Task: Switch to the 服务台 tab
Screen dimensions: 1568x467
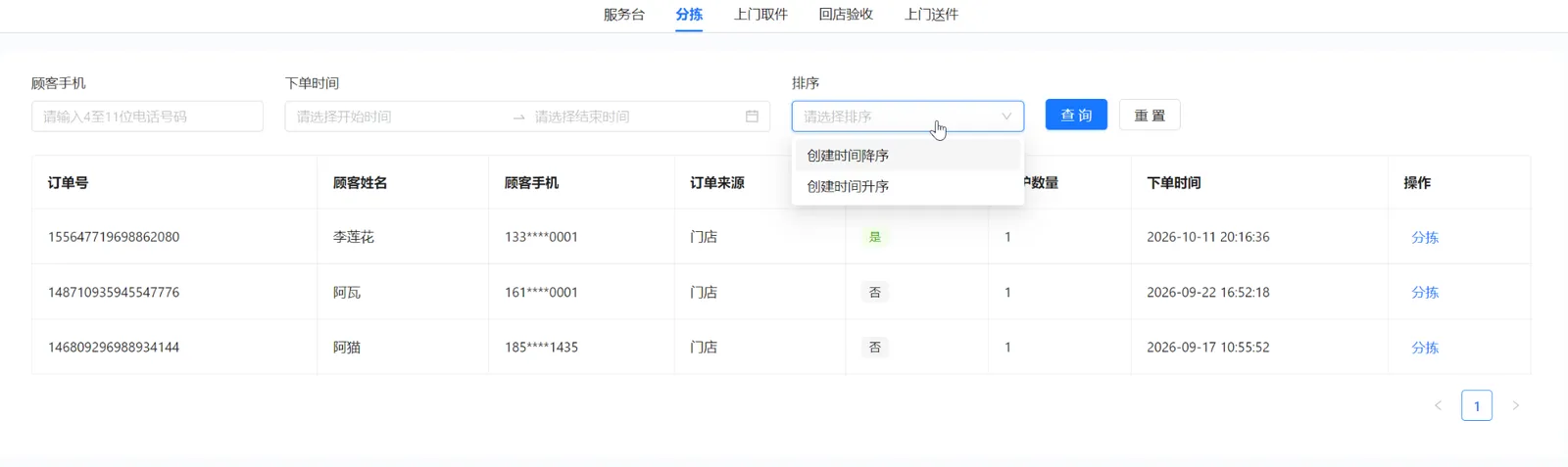Action: 624,15
